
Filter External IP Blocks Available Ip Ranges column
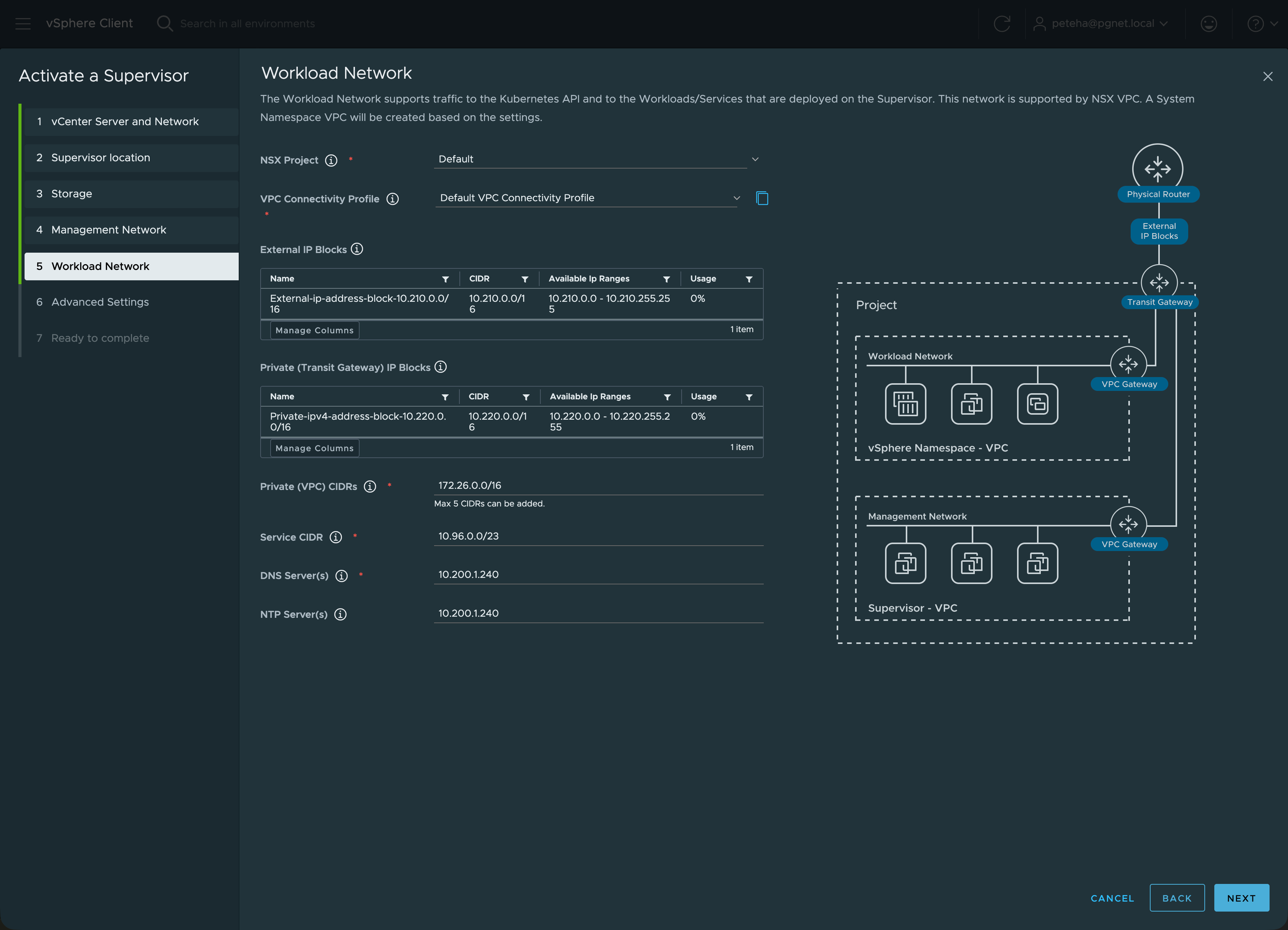[667, 279]
